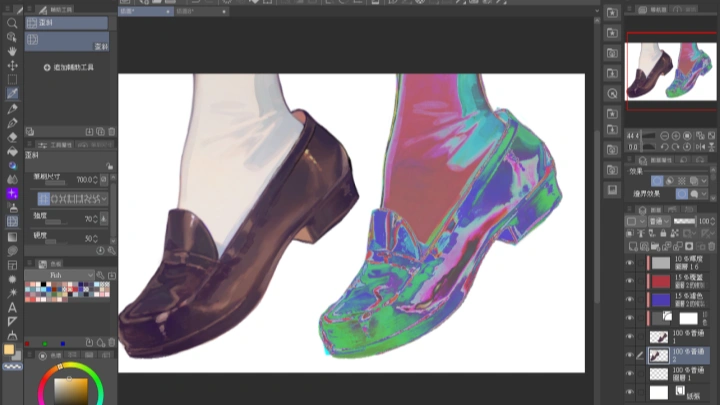Toggle visibility of the blue 15% layer
Image resolution: width=720 pixels, height=405 pixels.
pyautogui.click(x=630, y=299)
